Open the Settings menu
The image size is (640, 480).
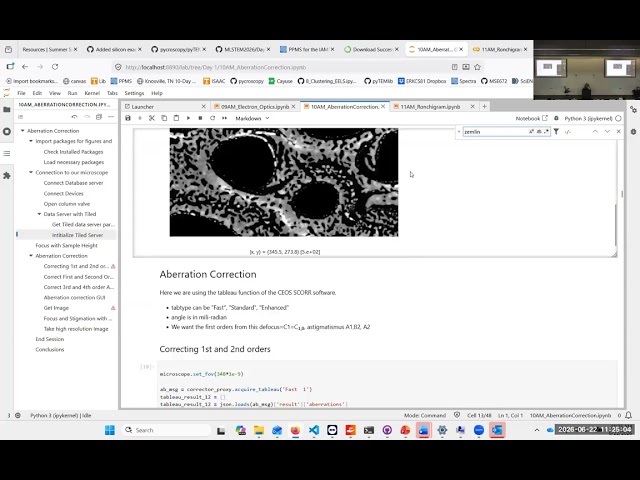pos(134,93)
